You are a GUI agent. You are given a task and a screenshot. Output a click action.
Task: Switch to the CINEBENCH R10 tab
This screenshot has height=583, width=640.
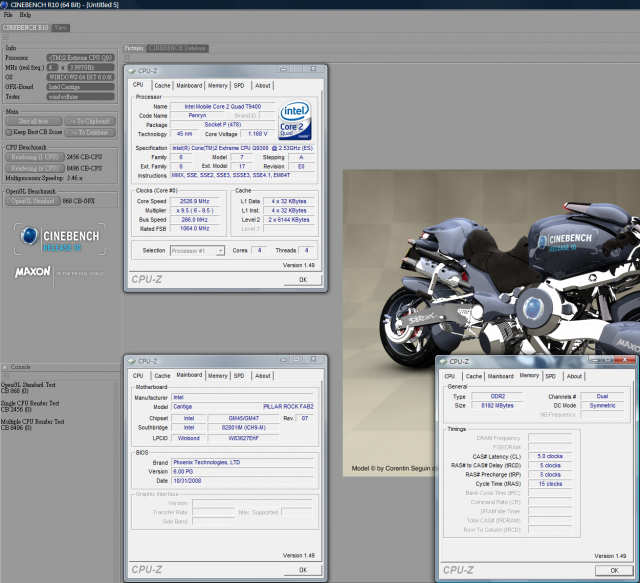point(26,28)
